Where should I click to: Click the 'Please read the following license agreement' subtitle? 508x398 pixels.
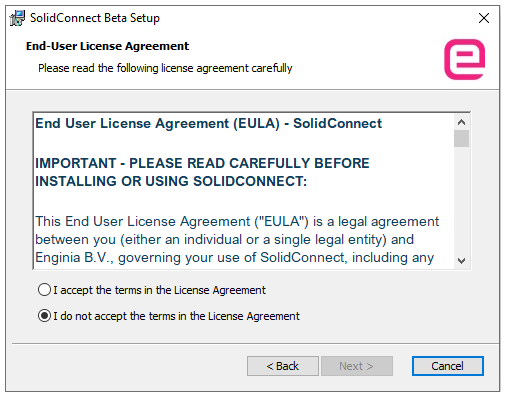pos(165,68)
